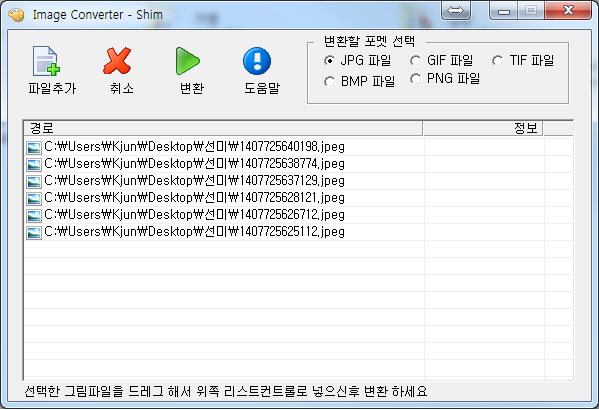The height and width of the screenshot is (410, 599).
Task: Click the 정보 column header
Action: 483,128
